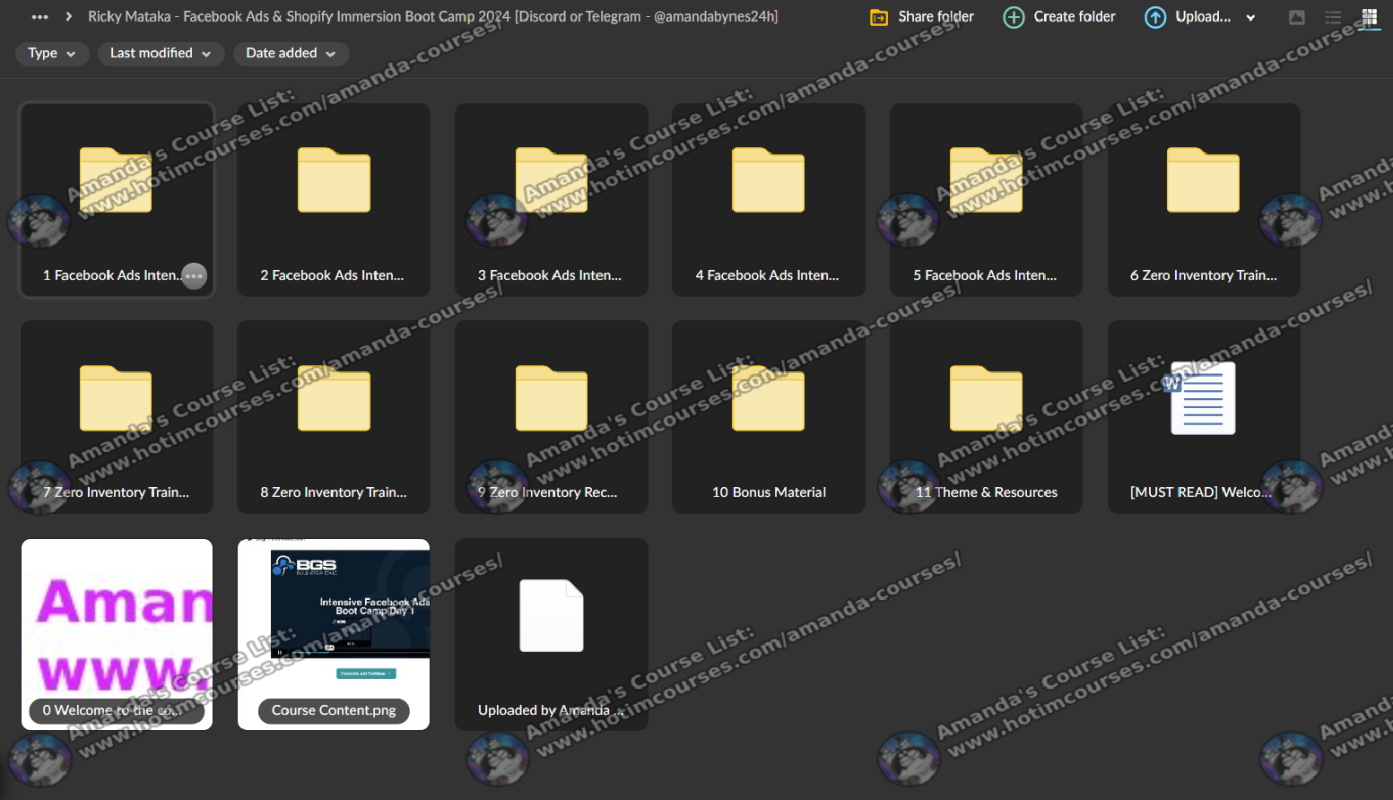The height and width of the screenshot is (800, 1393).
Task: Click the Upload arrow icon
Action: [1155, 17]
